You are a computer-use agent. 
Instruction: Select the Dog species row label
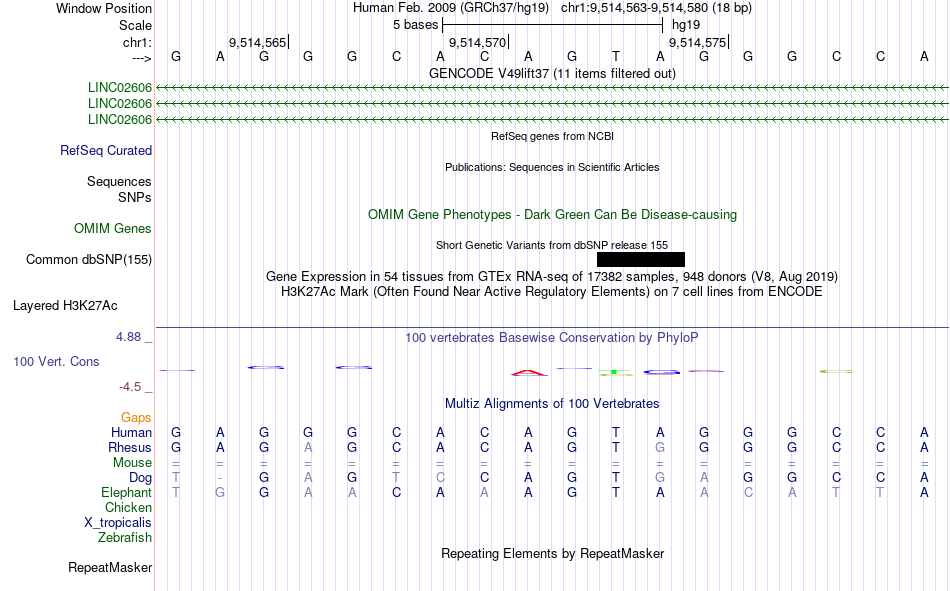coord(140,478)
